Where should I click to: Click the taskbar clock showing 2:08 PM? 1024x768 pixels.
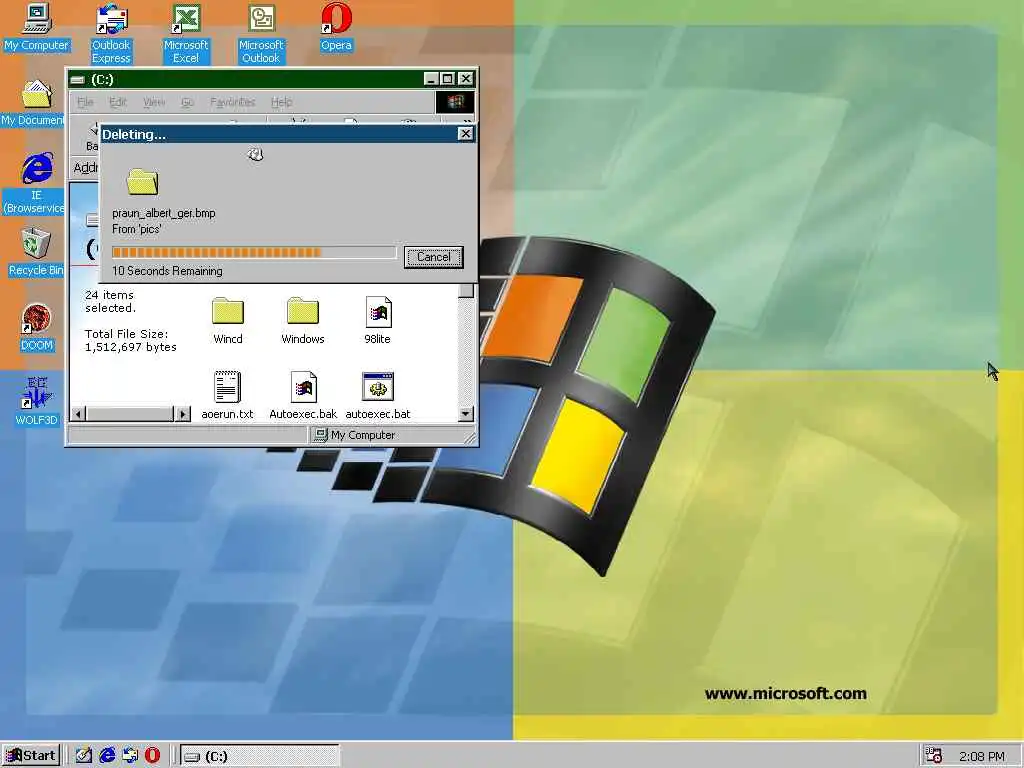click(982, 756)
